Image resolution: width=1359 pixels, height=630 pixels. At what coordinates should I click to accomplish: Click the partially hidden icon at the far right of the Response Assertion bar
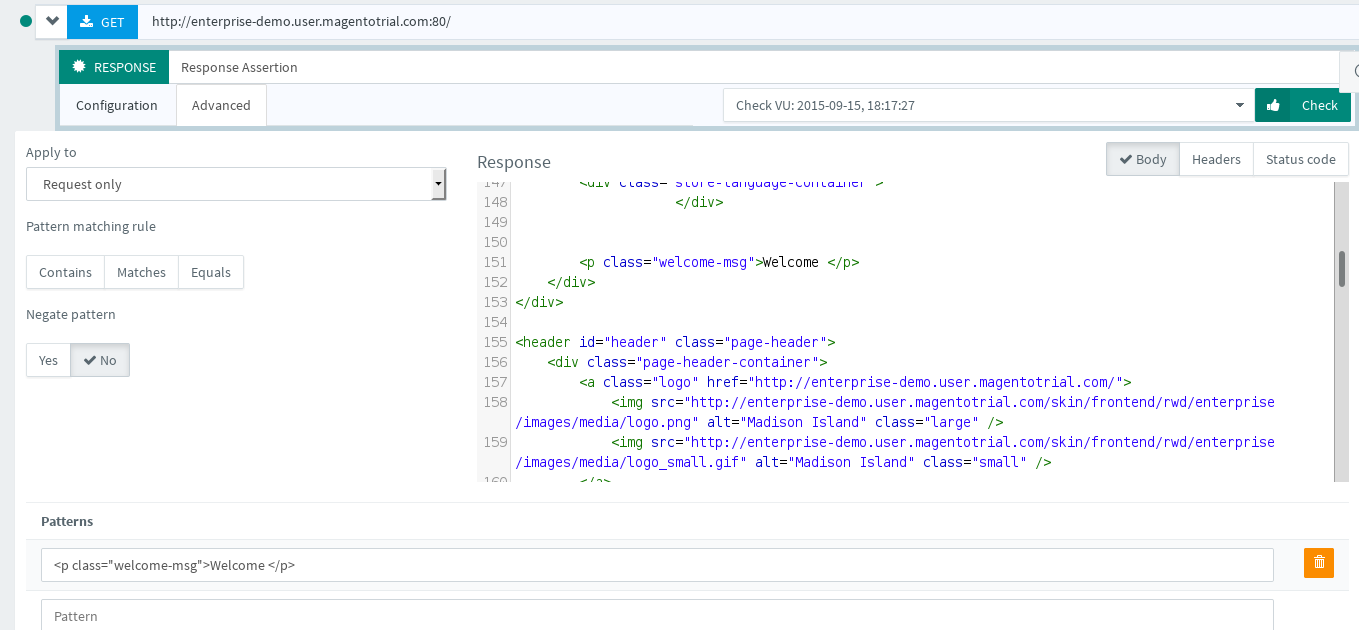click(x=1353, y=70)
